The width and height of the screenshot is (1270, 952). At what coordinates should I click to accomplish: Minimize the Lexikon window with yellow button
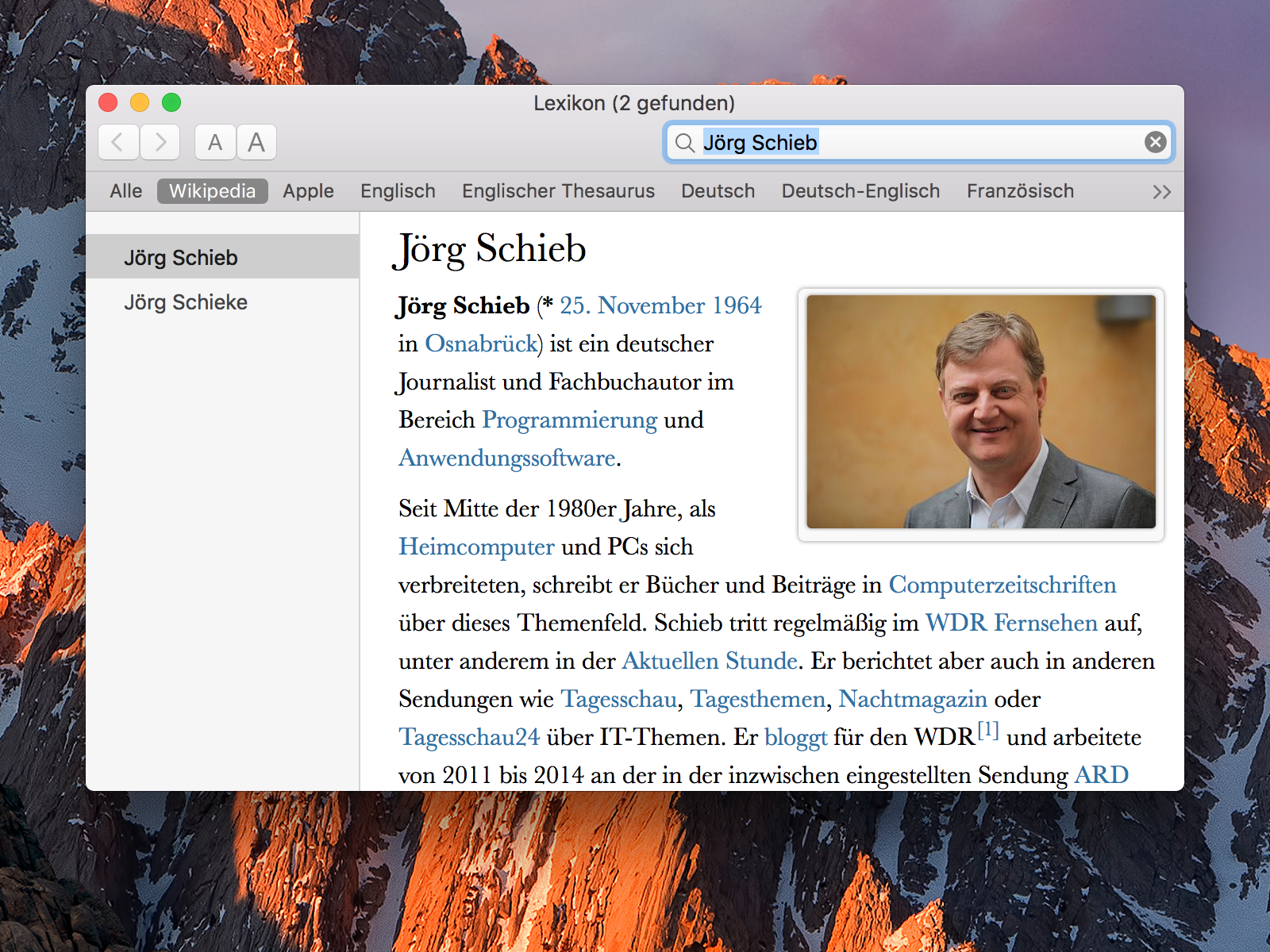(x=140, y=102)
